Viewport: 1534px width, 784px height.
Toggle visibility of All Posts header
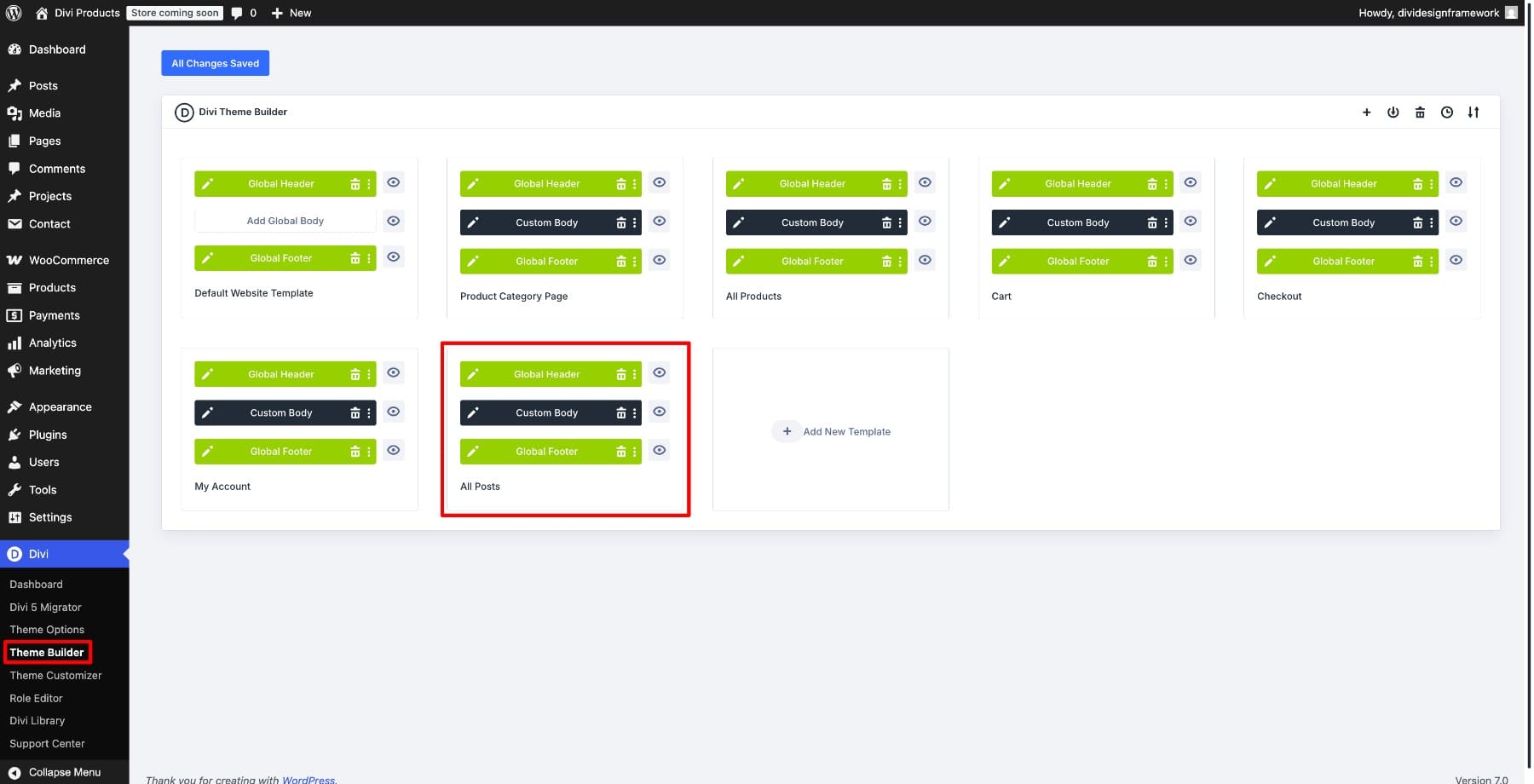click(x=660, y=372)
